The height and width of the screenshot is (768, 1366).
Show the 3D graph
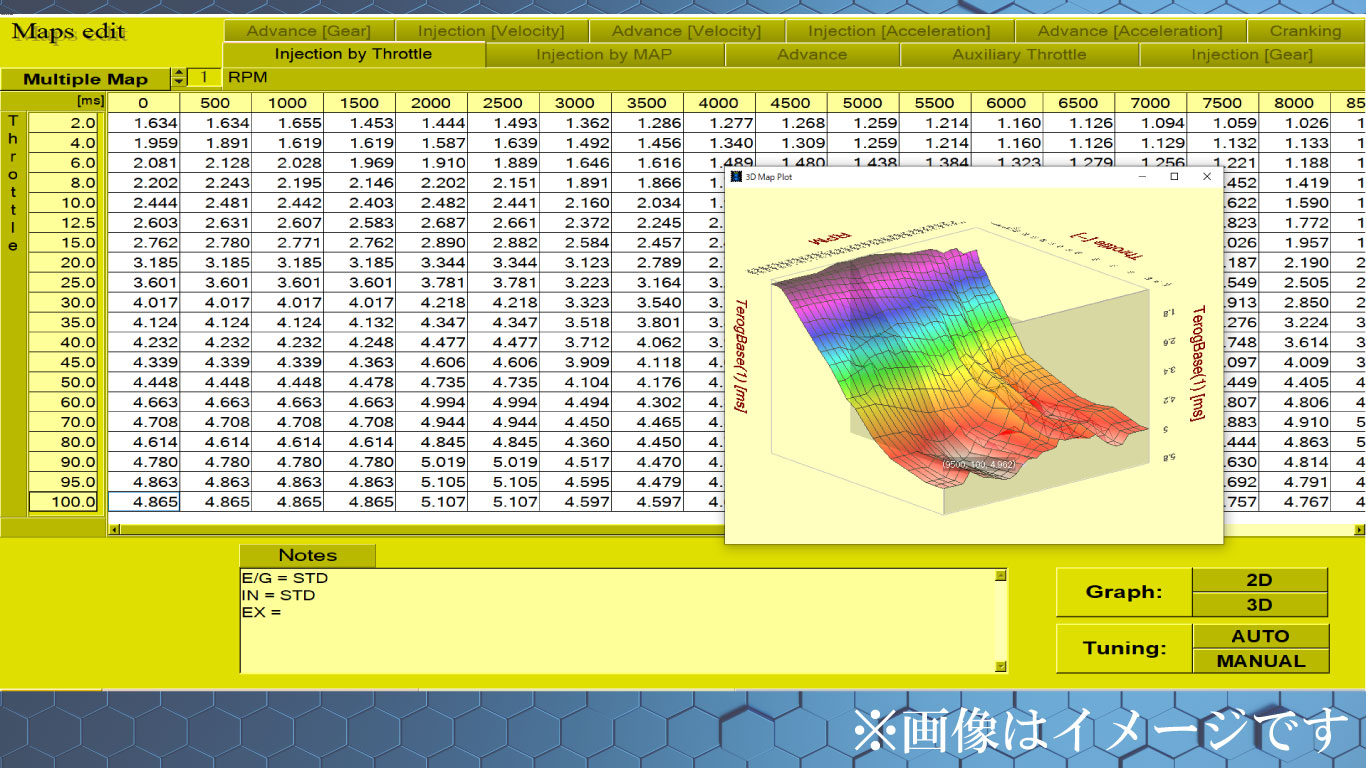point(1259,605)
